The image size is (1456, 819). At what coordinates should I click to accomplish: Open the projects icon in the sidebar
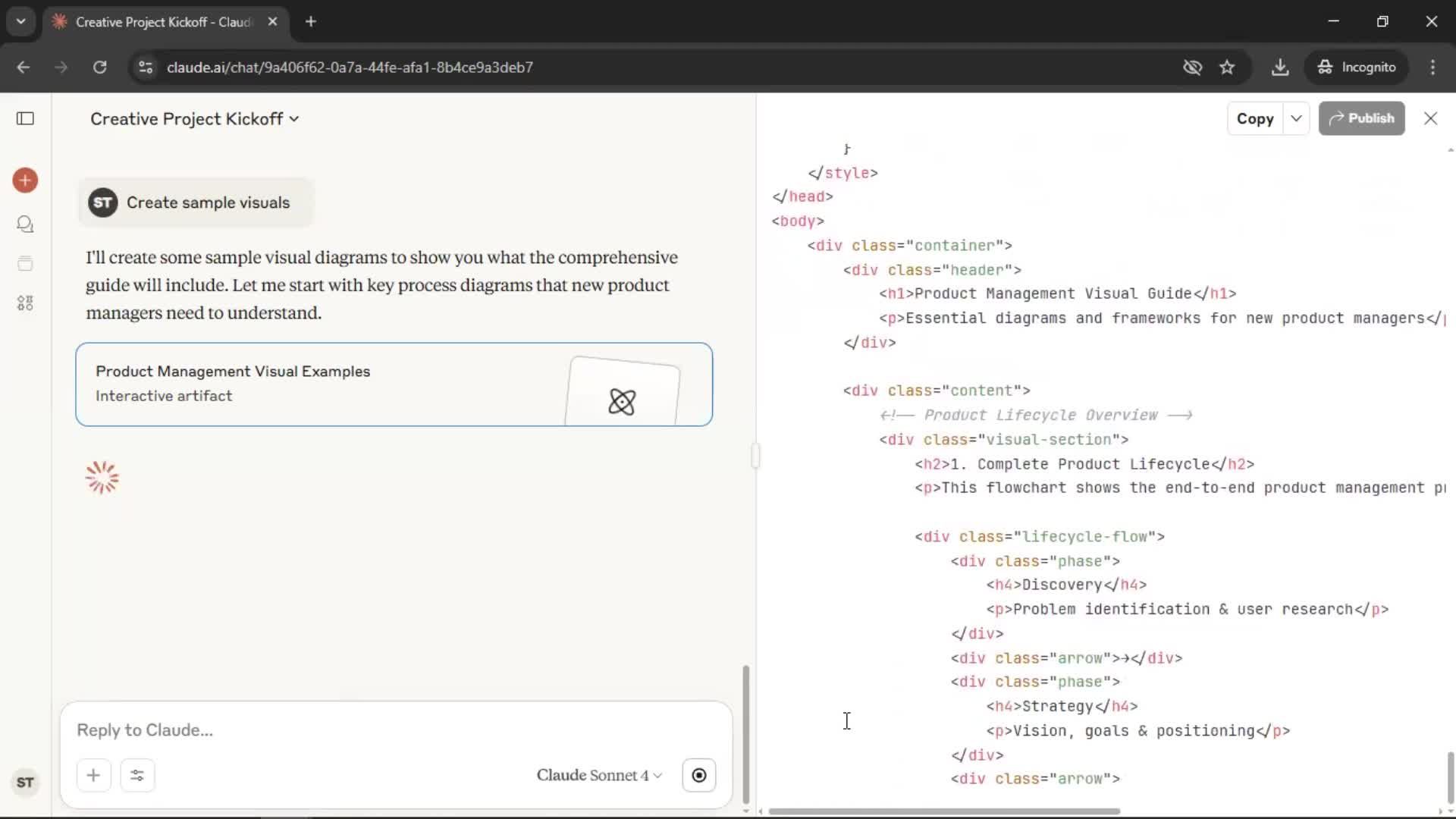point(25,263)
